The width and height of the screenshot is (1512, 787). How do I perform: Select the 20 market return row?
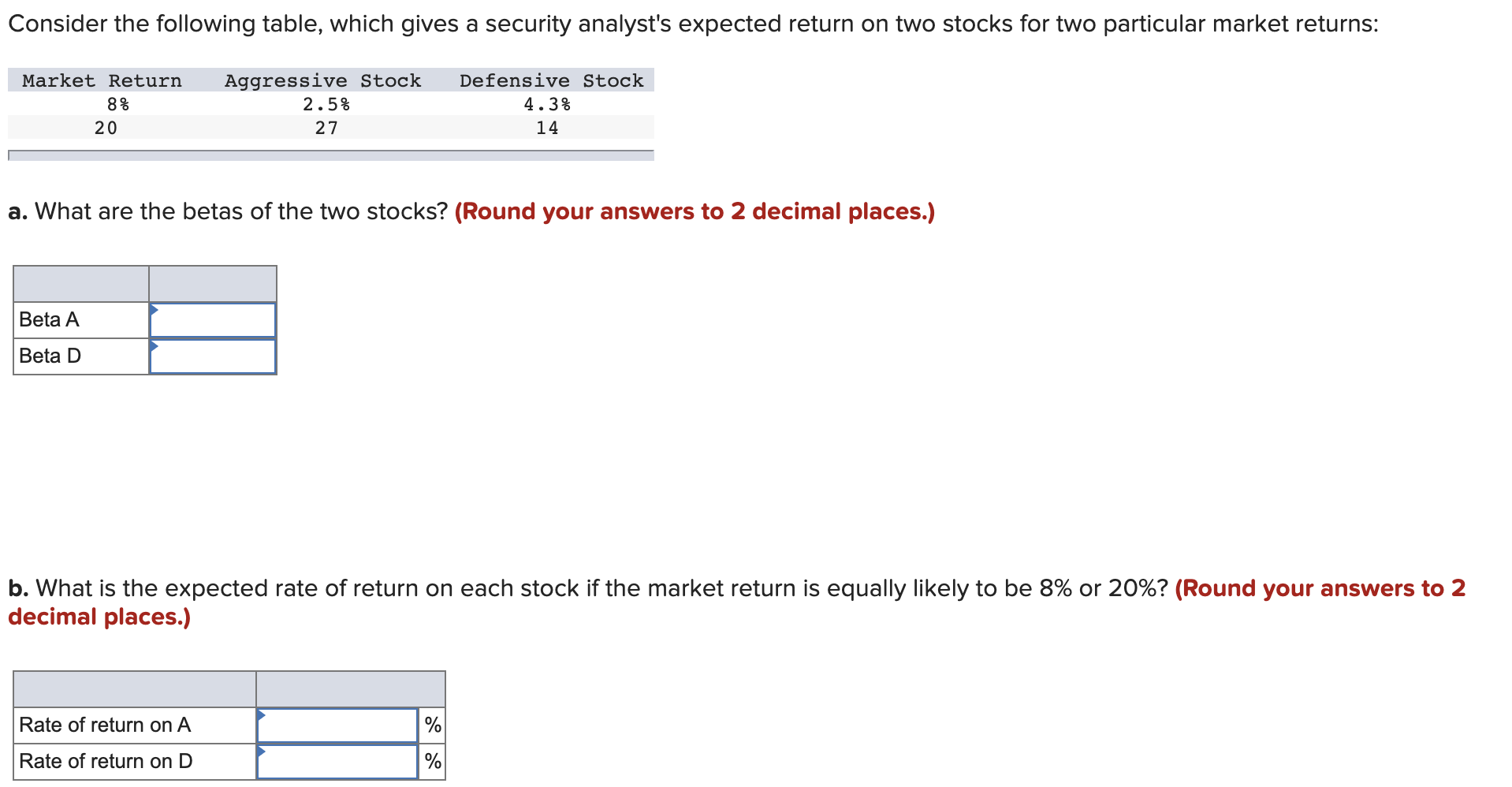pyautogui.click(x=106, y=127)
